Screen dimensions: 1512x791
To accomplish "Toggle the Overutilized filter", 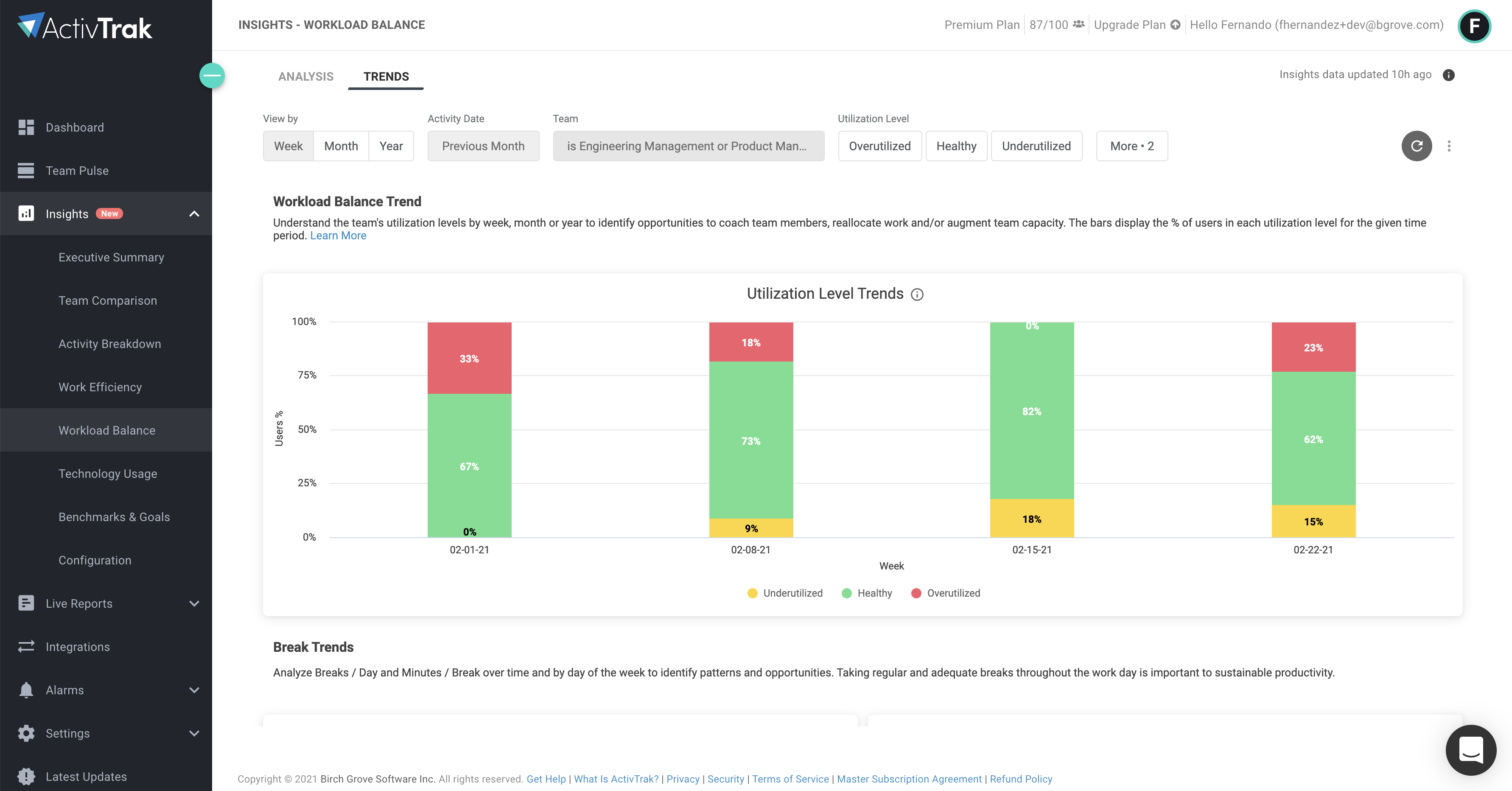I will pyautogui.click(x=880, y=146).
